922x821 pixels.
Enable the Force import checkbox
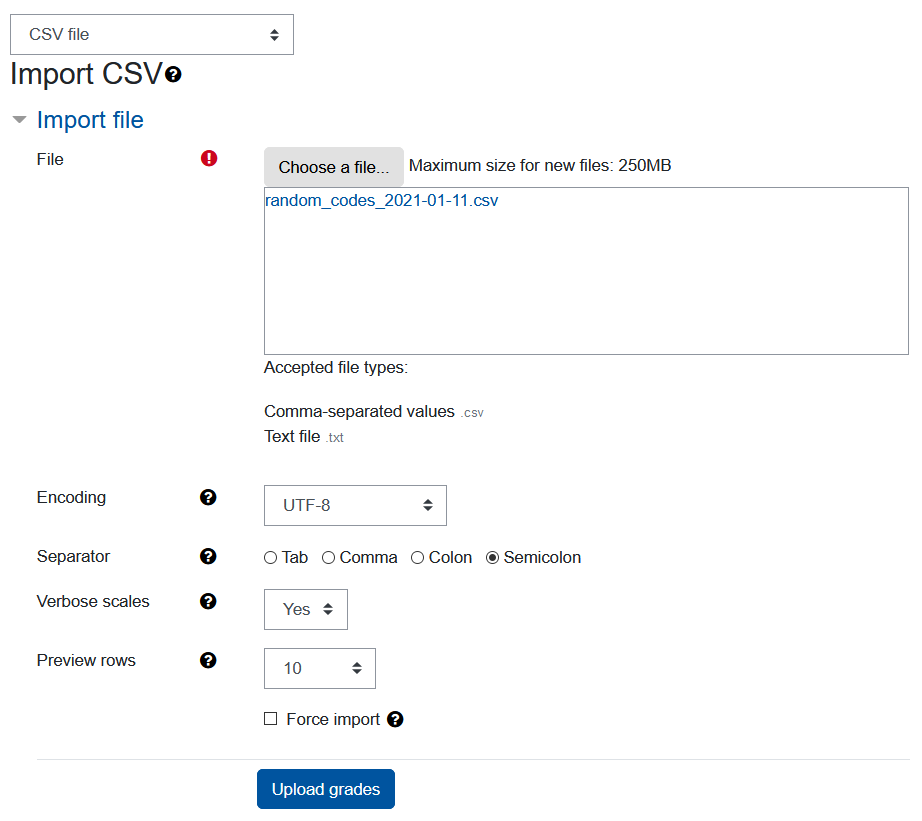270,719
